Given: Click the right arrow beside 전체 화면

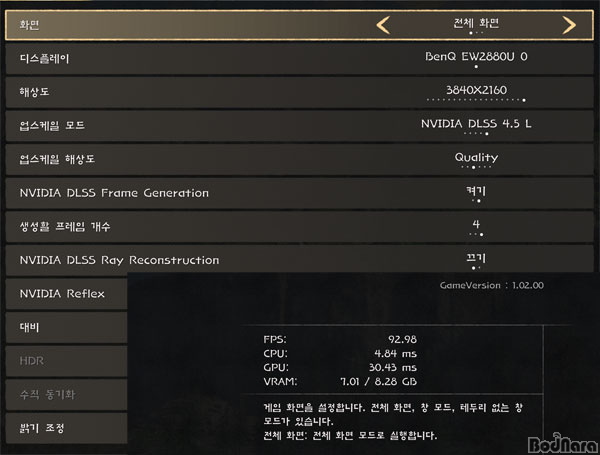Looking at the screenshot, I should (x=569, y=24).
